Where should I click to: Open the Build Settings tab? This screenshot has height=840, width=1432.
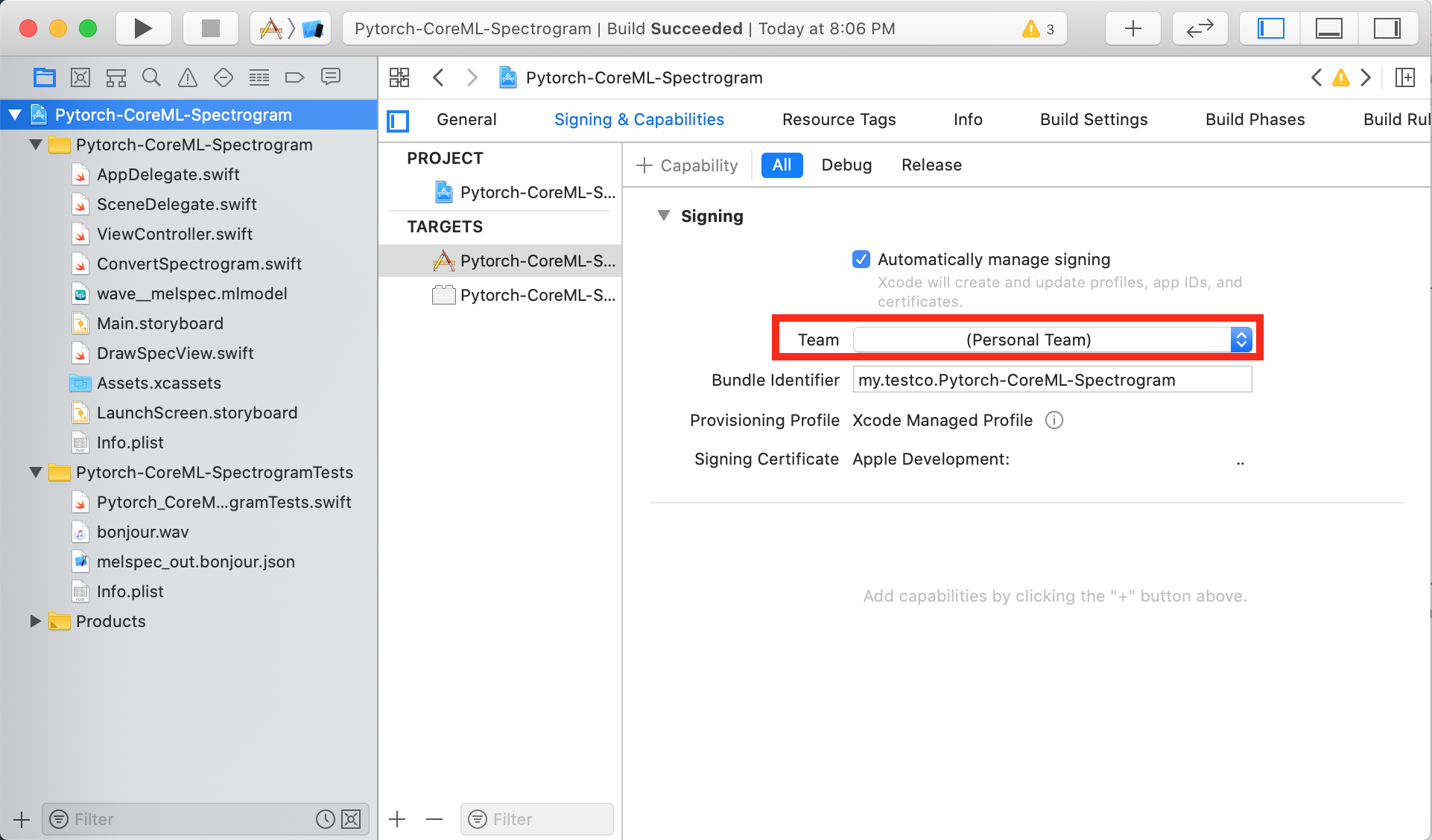pyautogui.click(x=1094, y=119)
